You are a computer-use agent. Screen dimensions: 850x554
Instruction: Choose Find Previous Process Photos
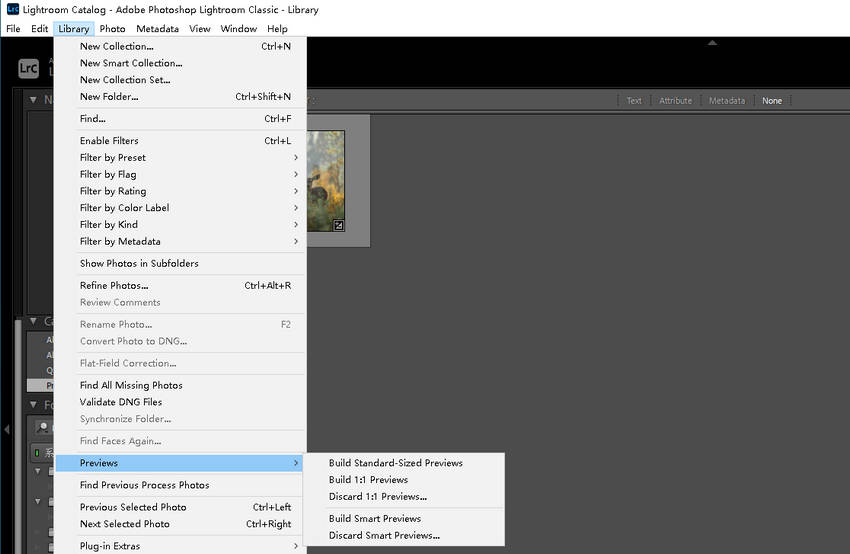pos(181,485)
